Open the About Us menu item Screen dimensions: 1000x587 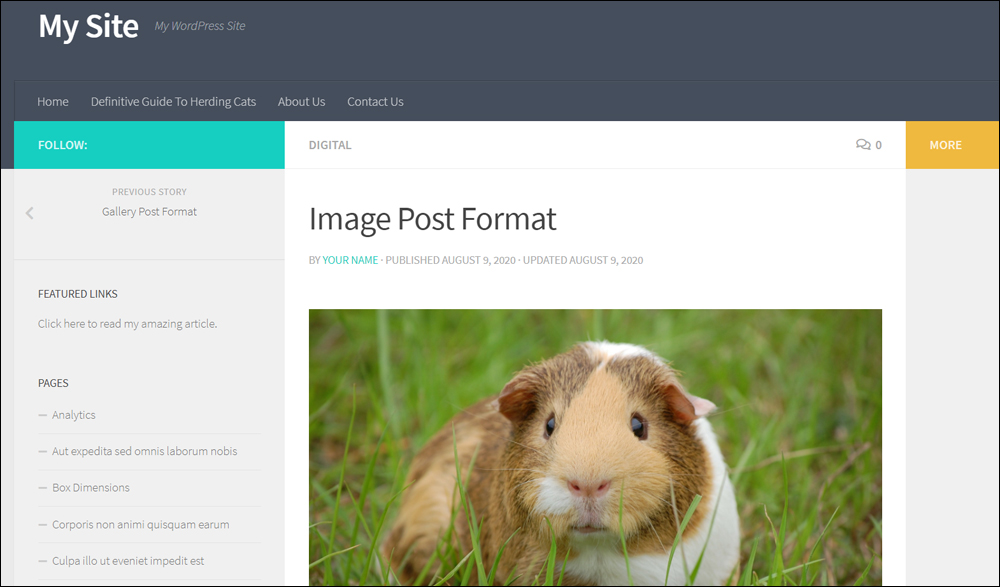pos(302,101)
